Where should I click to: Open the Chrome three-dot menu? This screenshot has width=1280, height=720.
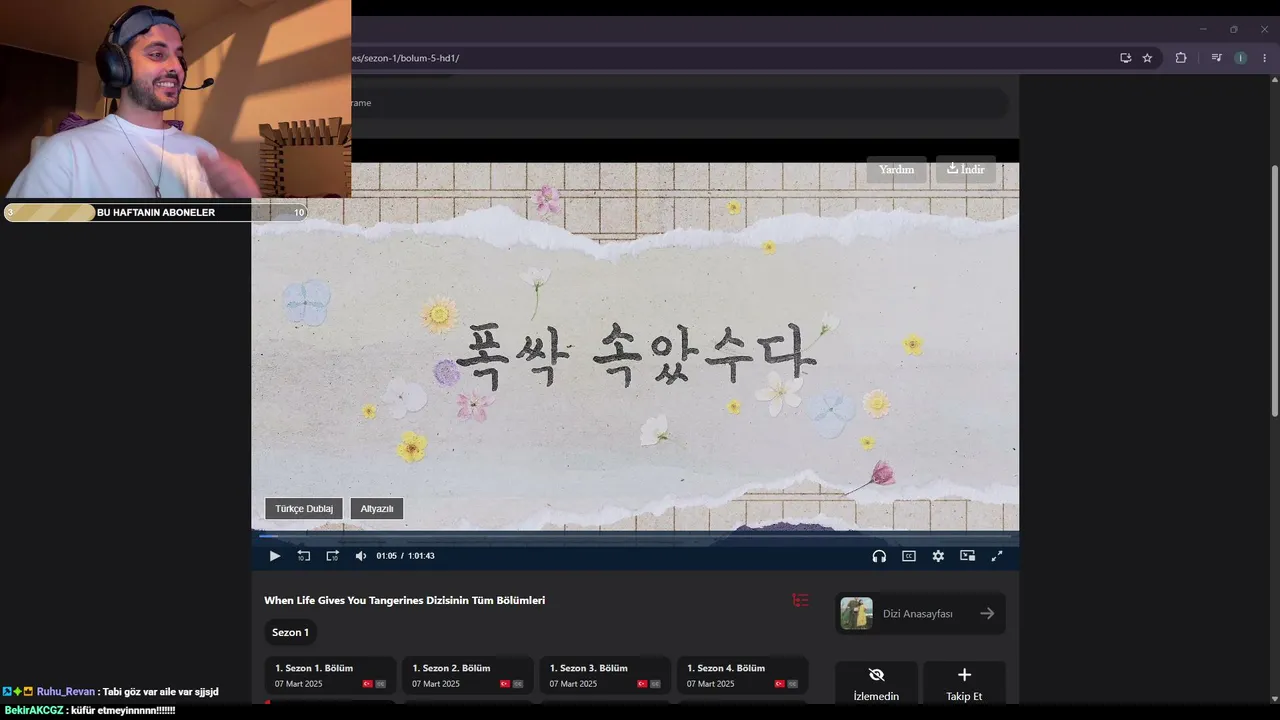coord(1265,58)
